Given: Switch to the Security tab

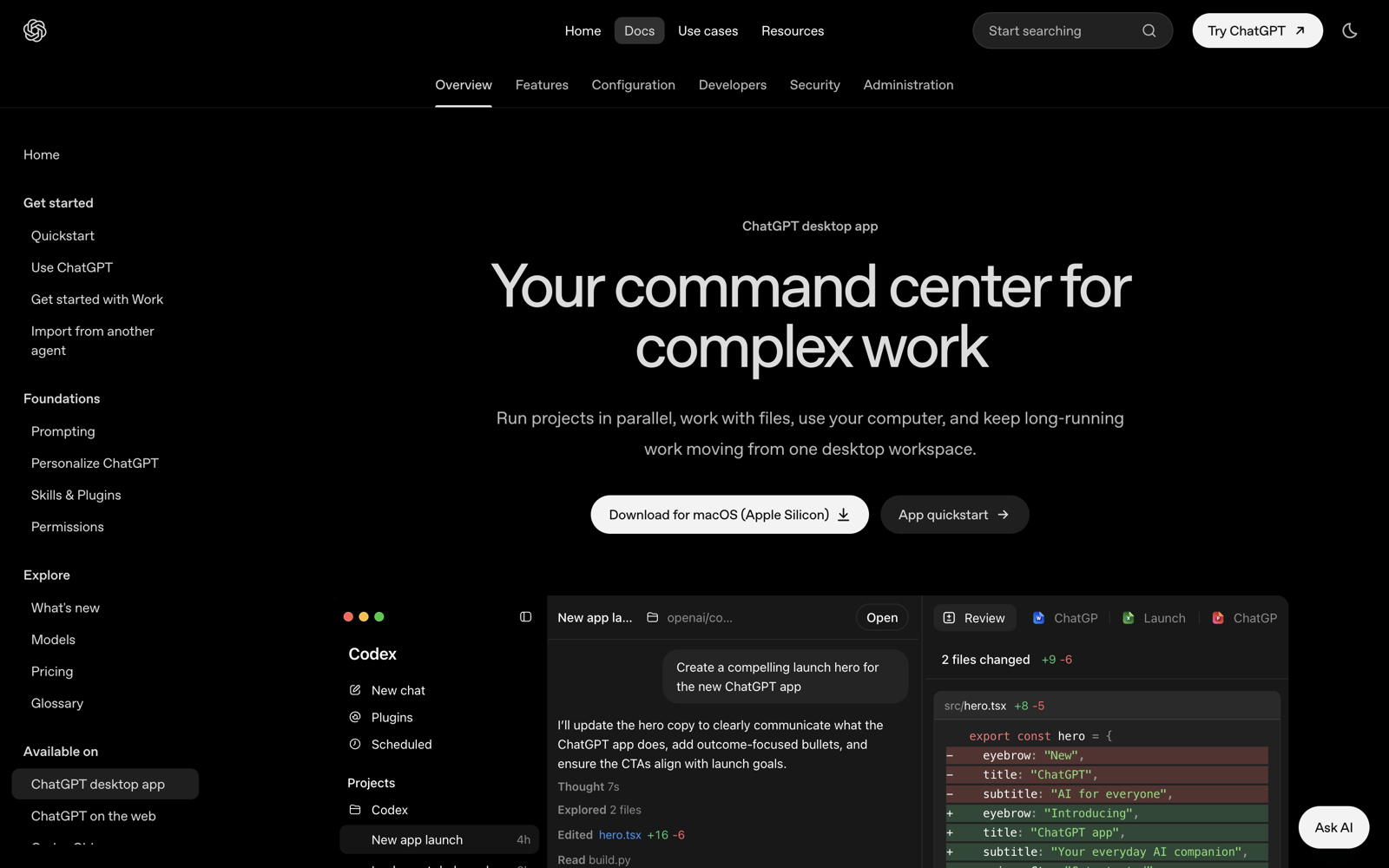Looking at the screenshot, I should click(x=814, y=85).
